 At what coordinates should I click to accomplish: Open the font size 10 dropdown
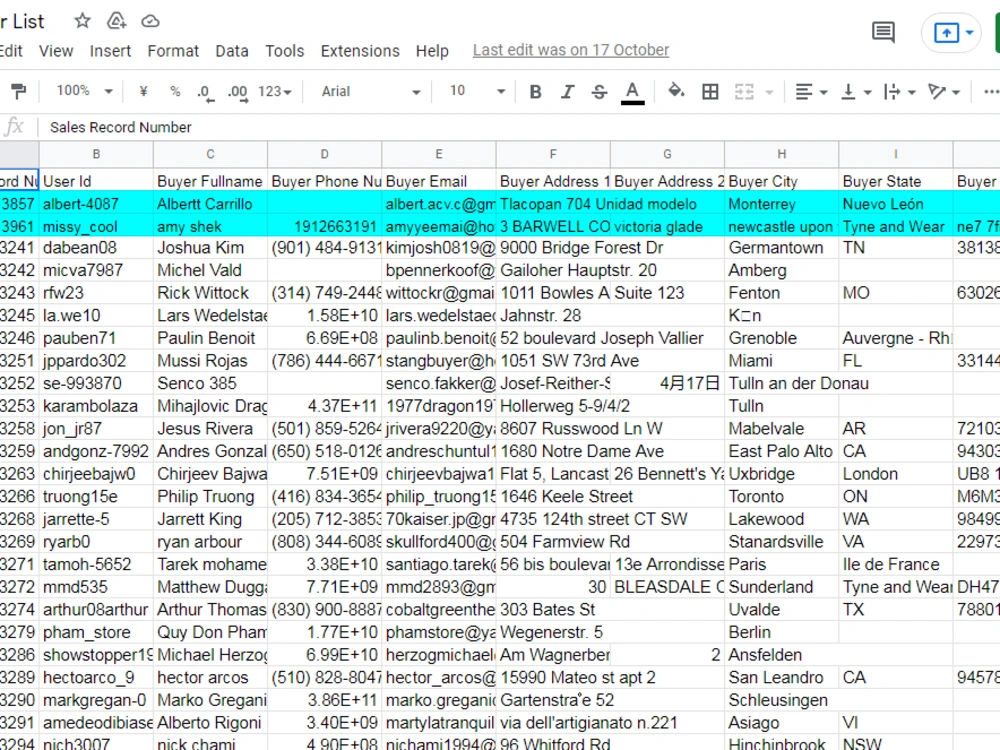(477, 91)
